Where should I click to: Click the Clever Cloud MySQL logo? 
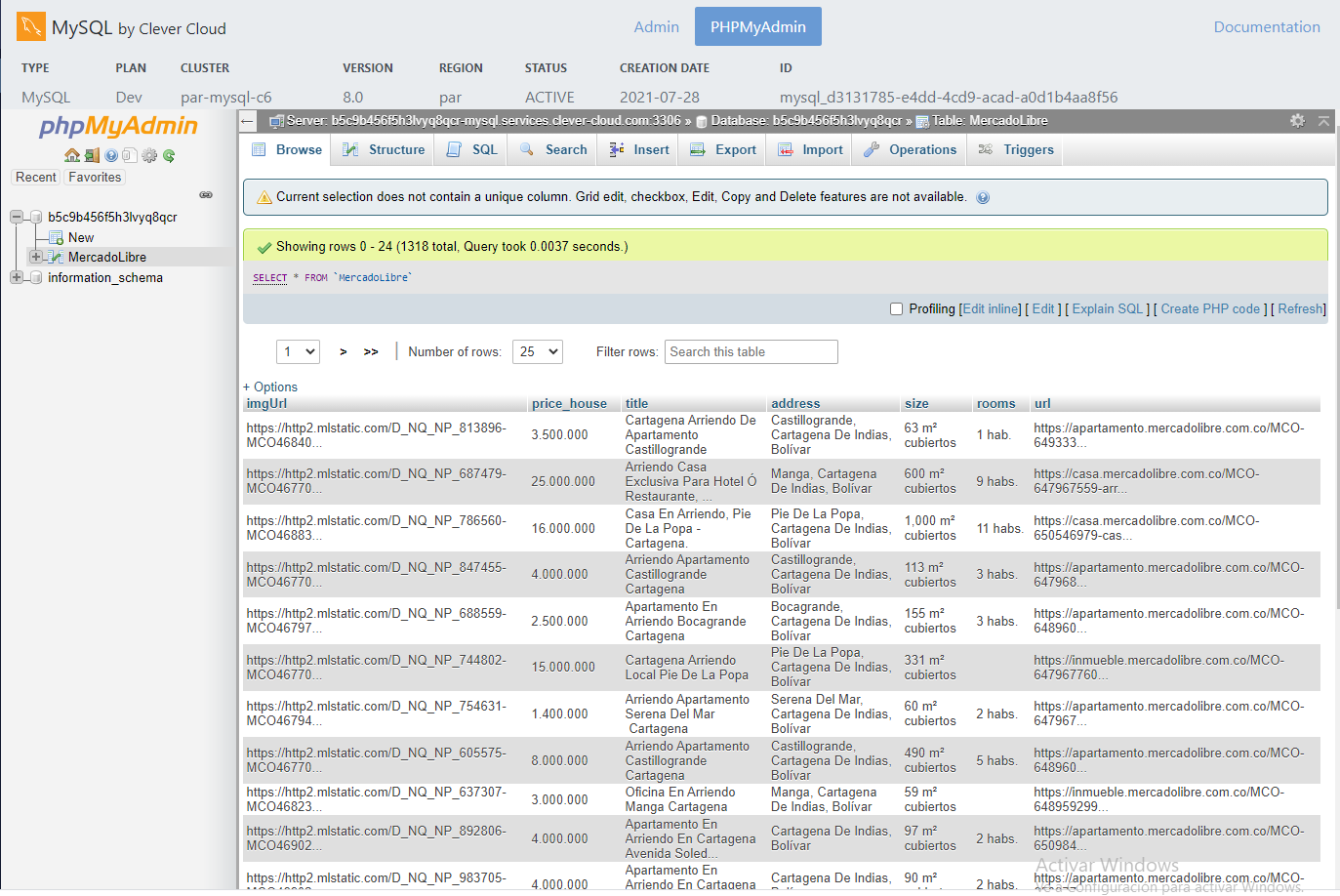pos(31,26)
